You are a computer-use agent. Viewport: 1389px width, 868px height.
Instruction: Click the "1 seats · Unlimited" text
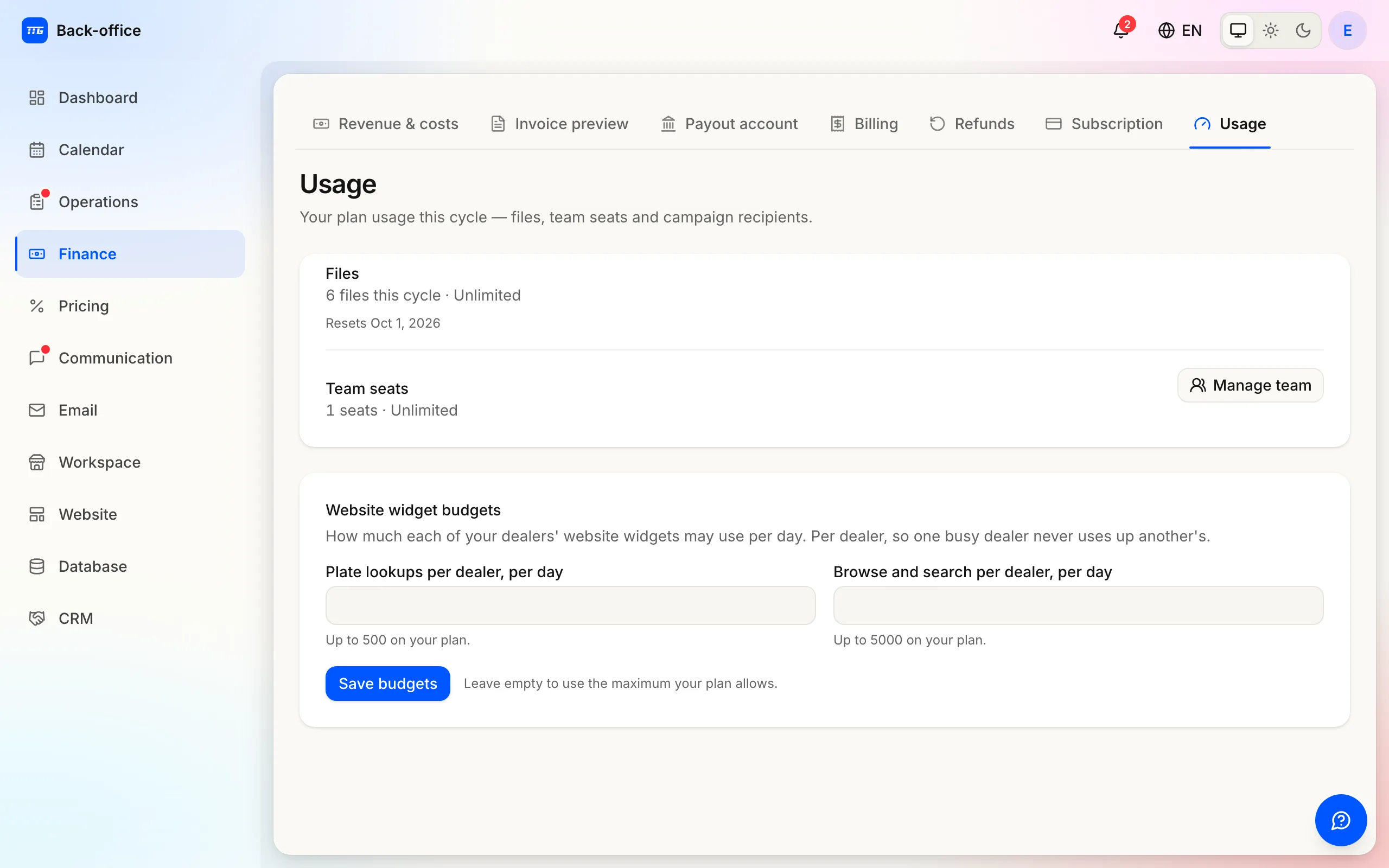coord(391,411)
